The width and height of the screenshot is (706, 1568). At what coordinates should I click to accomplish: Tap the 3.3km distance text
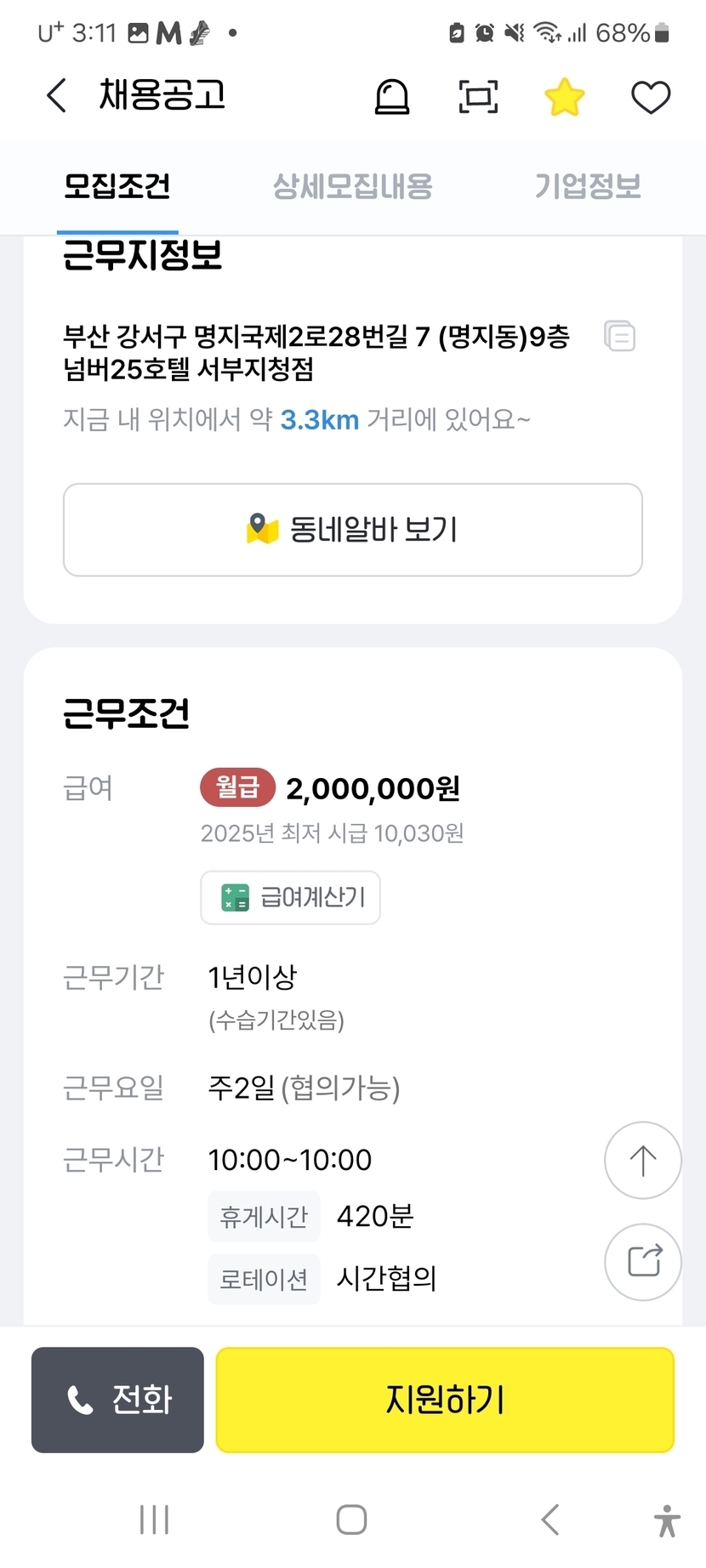(320, 420)
